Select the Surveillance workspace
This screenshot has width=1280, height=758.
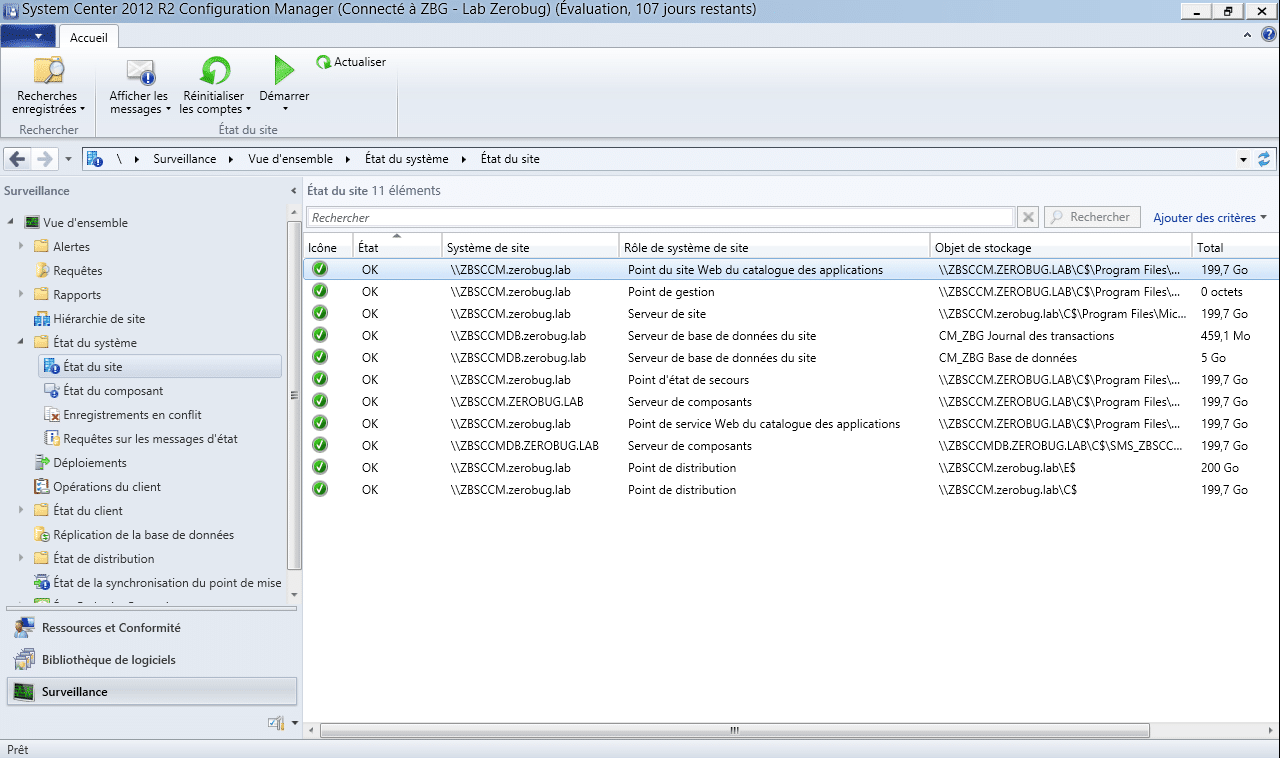coord(152,692)
